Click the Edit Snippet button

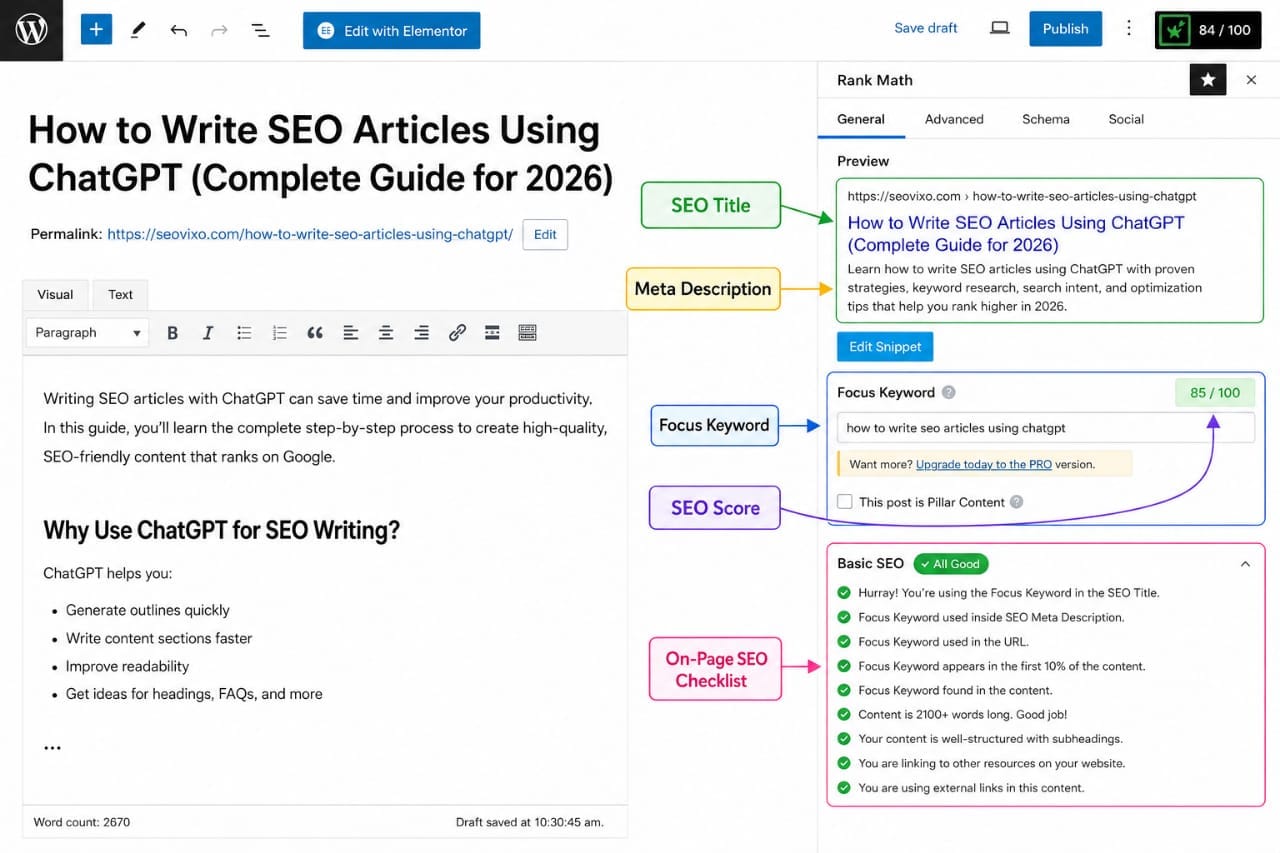coord(885,347)
